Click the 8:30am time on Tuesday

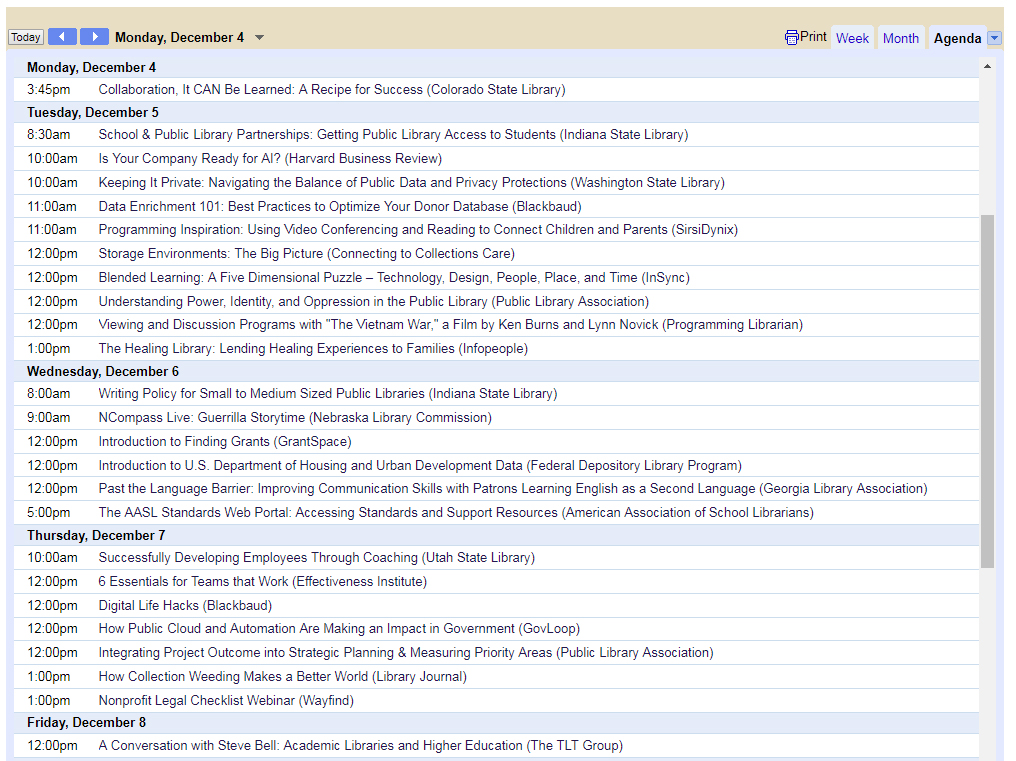pyautogui.click(x=49, y=135)
